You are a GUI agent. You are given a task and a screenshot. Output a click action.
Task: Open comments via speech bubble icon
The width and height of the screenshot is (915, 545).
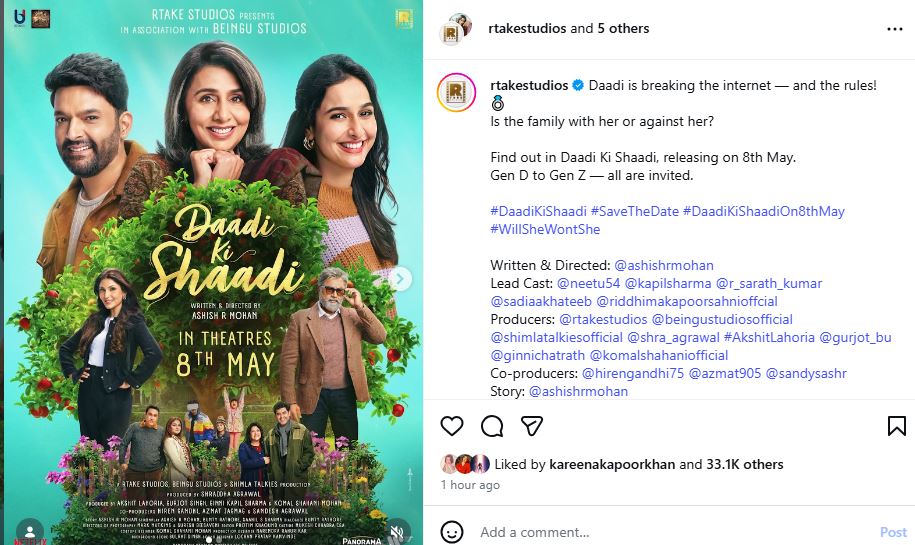(x=492, y=426)
